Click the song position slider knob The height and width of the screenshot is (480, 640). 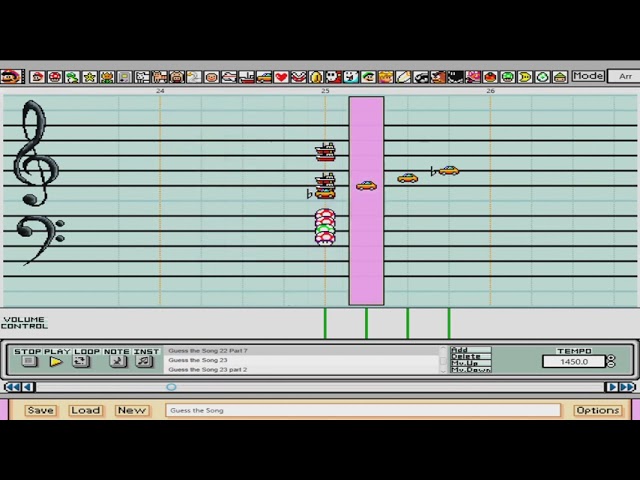pos(171,387)
